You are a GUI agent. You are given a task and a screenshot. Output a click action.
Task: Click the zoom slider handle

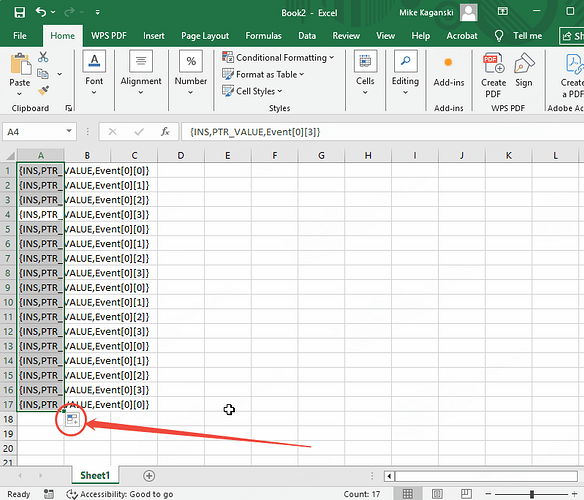tap(531, 494)
